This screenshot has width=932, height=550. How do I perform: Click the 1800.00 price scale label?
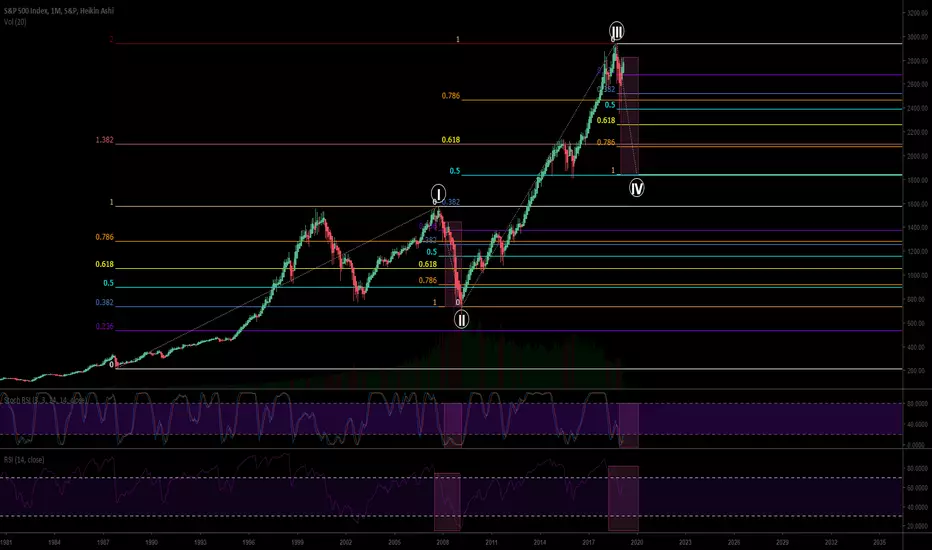pyautogui.click(x=918, y=180)
